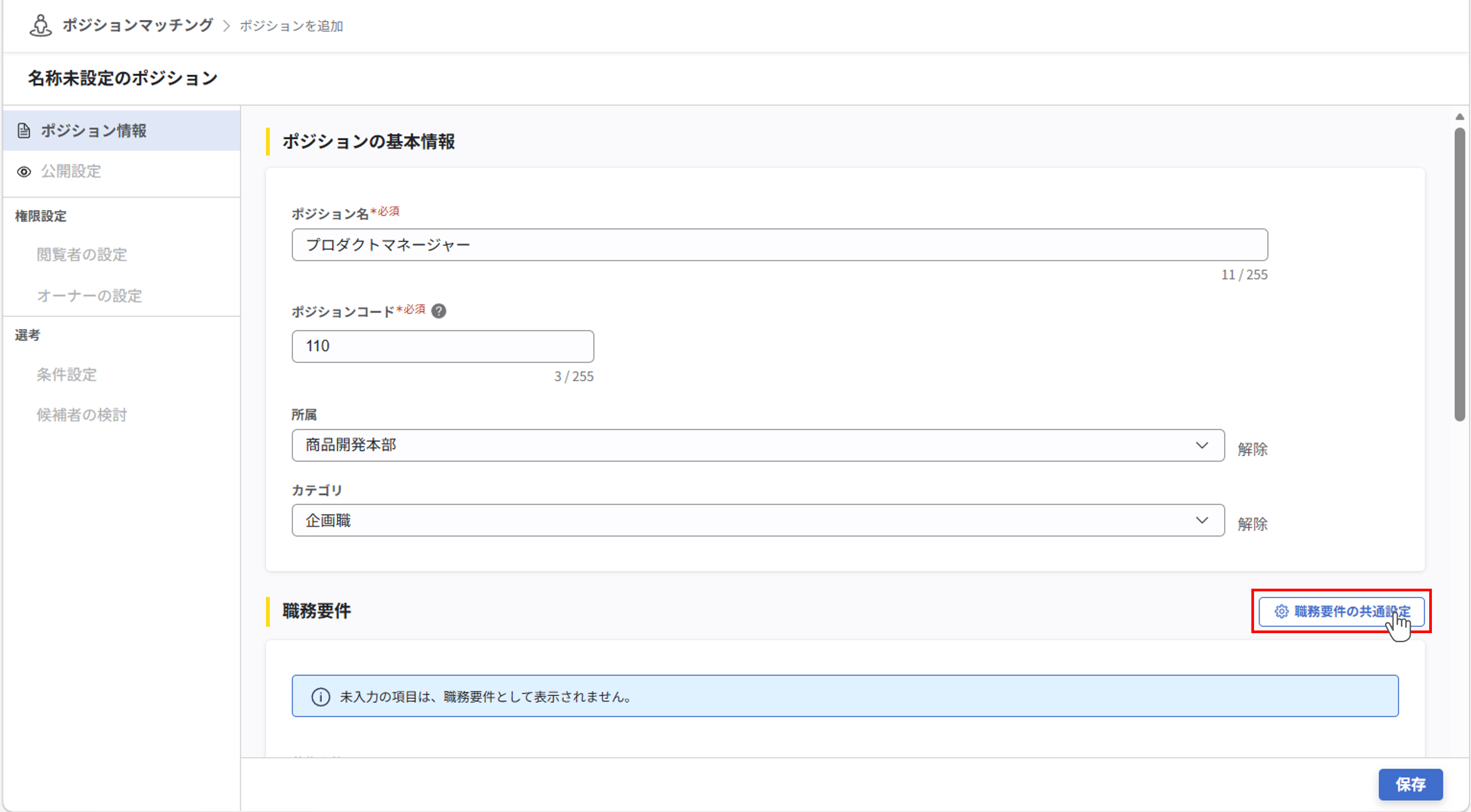Show help for ポジションコード question icon
The image size is (1471, 812).
tap(439, 311)
